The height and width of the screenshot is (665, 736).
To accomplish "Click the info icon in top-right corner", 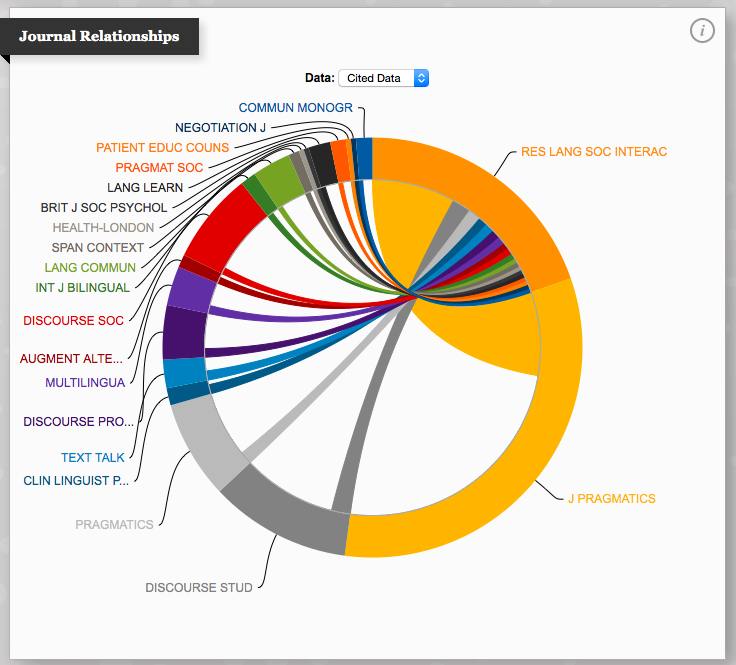I will point(703,31).
